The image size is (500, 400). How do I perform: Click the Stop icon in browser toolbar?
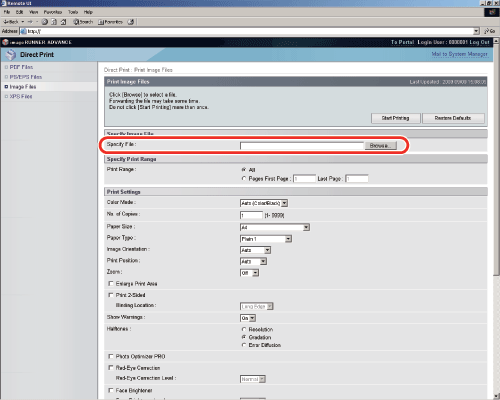[45, 22]
